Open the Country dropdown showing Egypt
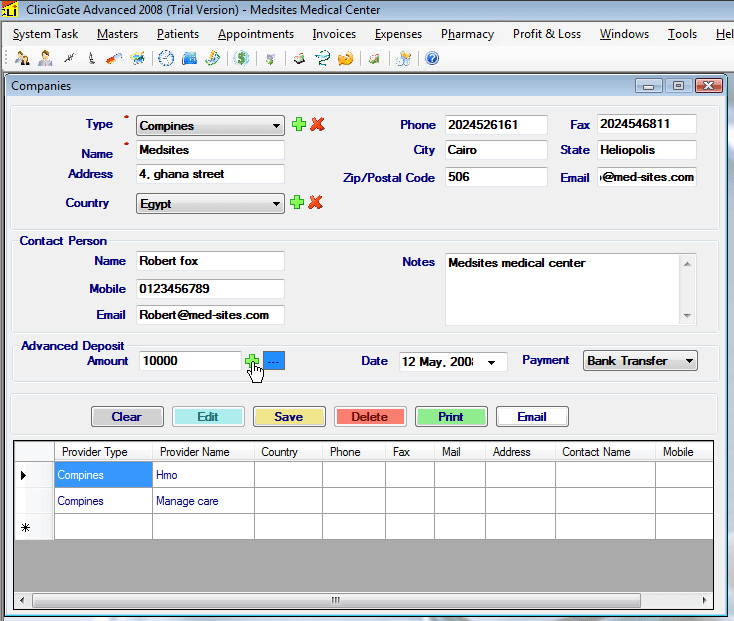This screenshot has height=621, width=734. [x=210, y=204]
